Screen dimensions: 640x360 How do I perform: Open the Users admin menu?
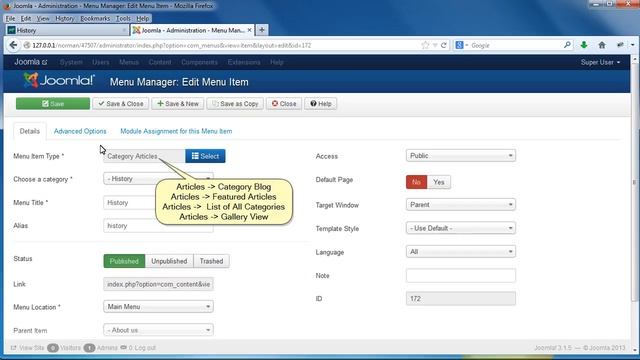click(100, 62)
